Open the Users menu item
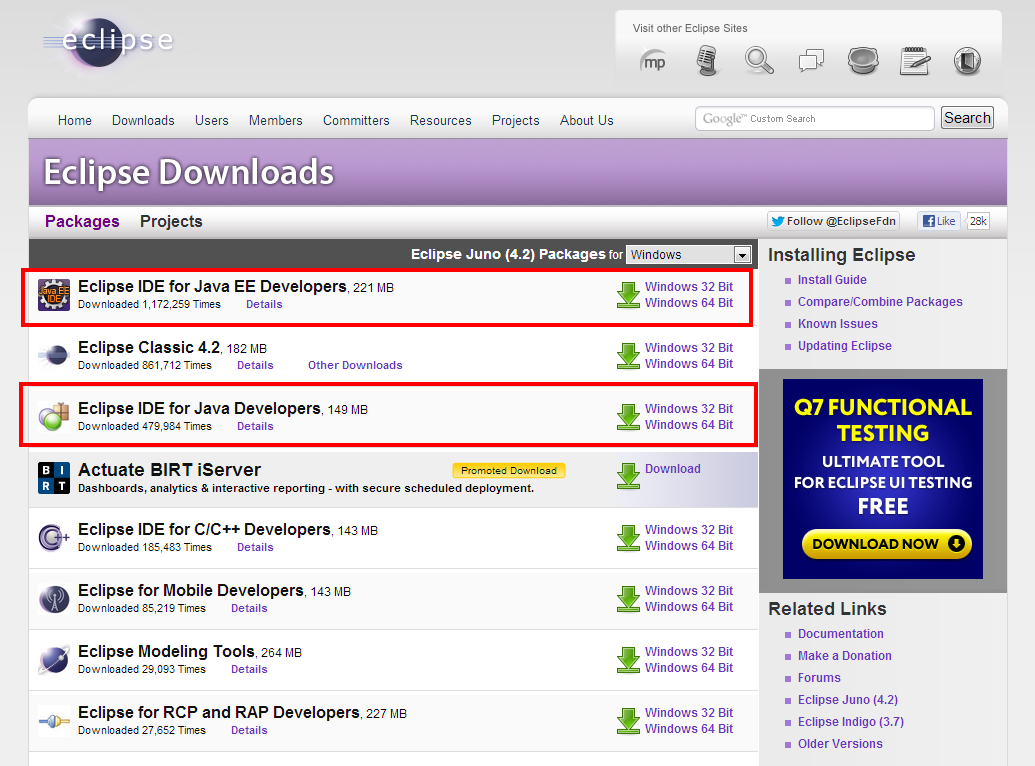 click(x=211, y=120)
